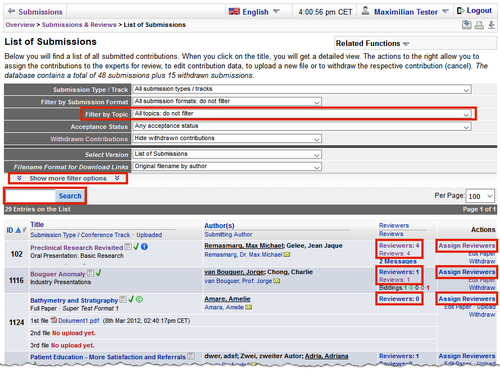
Task: Download Dokument1.pdf file
Action: 79,321
